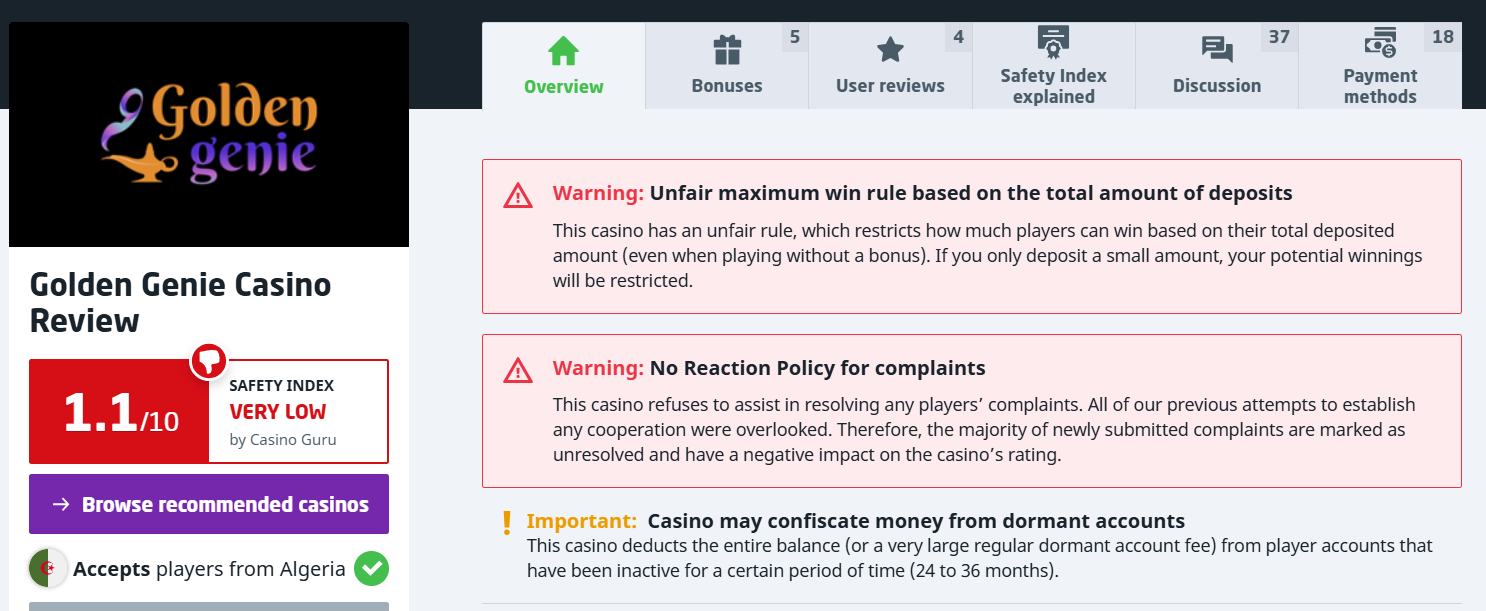This screenshot has width=1486, height=611.
Task: Click the Discussion chat bubbles icon
Action: (x=1217, y=50)
